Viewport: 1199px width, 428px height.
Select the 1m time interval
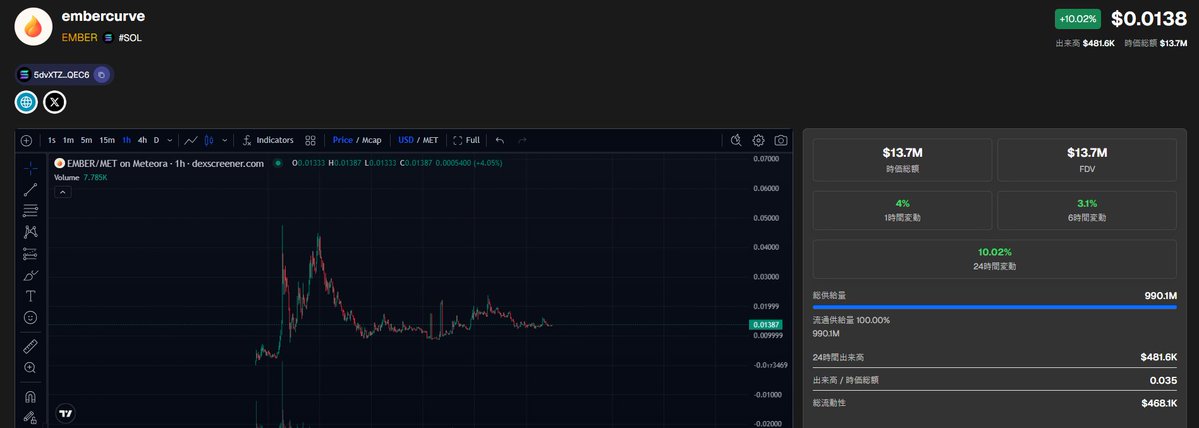pyautogui.click(x=68, y=141)
